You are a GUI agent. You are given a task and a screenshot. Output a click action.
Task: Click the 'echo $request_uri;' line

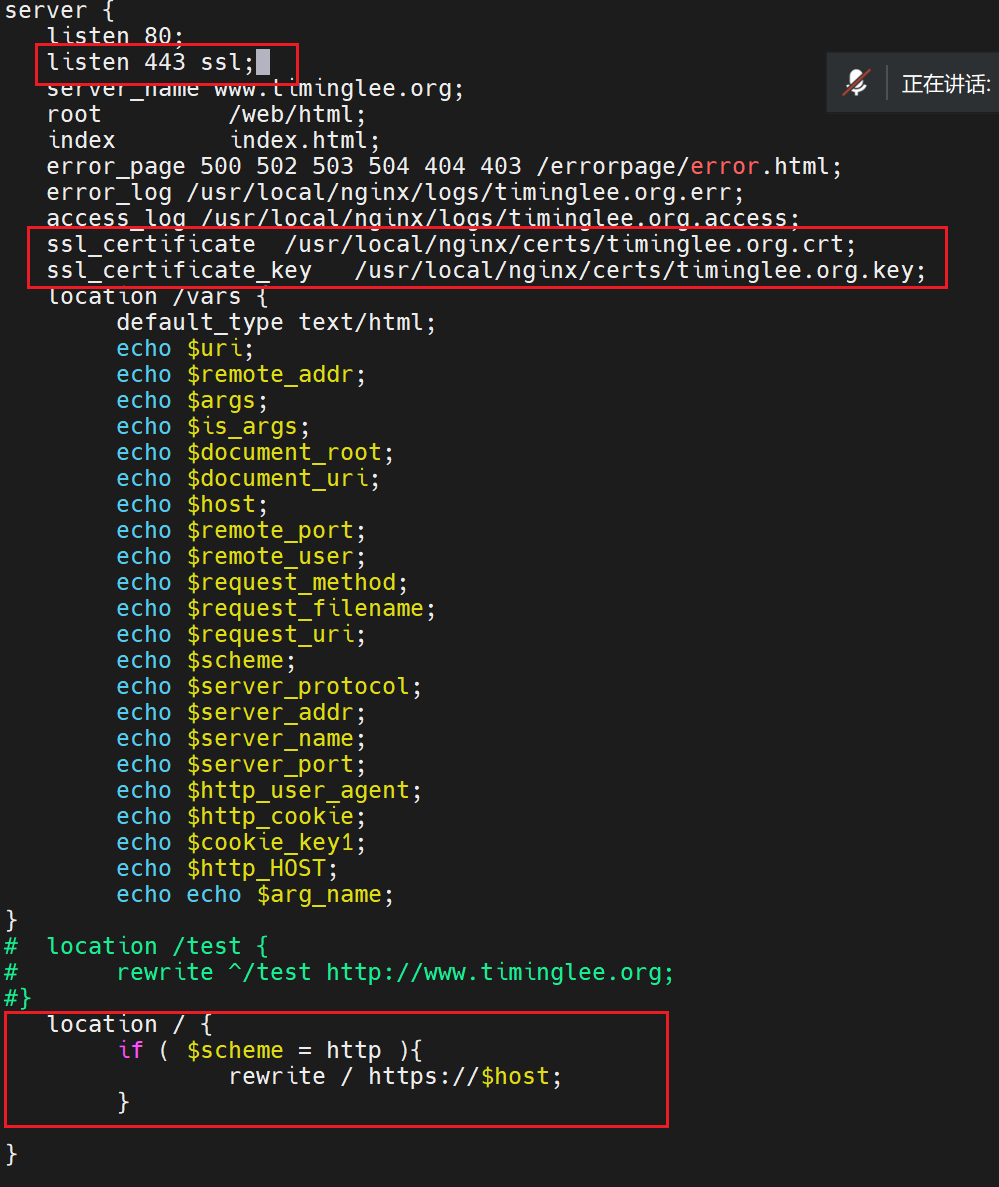[x=241, y=634]
